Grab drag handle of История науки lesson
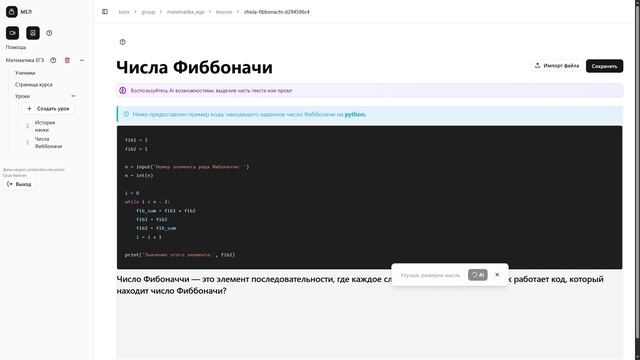640x360 pixels. click(x=28, y=126)
